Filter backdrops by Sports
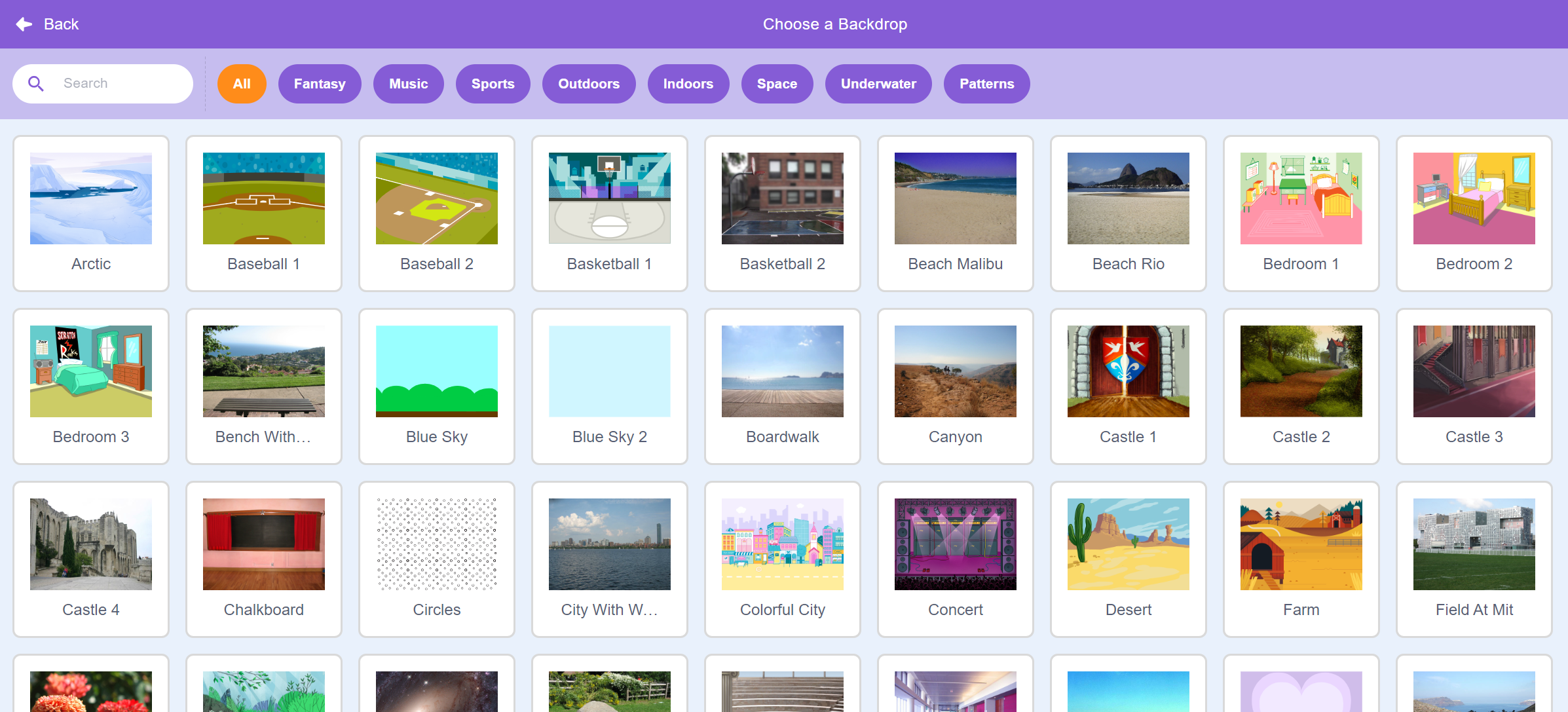Image resolution: width=1568 pixels, height=712 pixels. [493, 84]
